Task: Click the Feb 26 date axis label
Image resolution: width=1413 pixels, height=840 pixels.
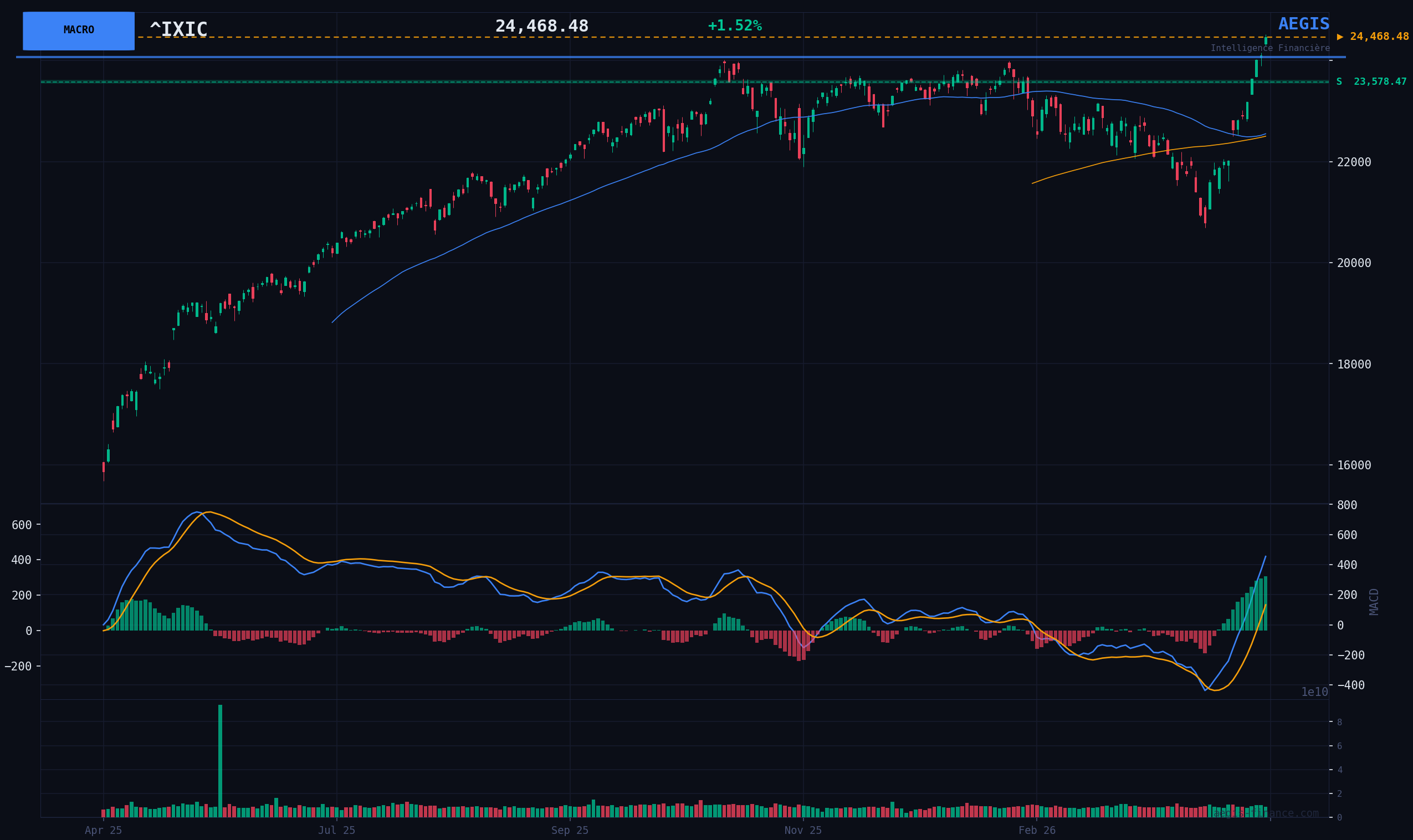Action: click(x=1037, y=831)
